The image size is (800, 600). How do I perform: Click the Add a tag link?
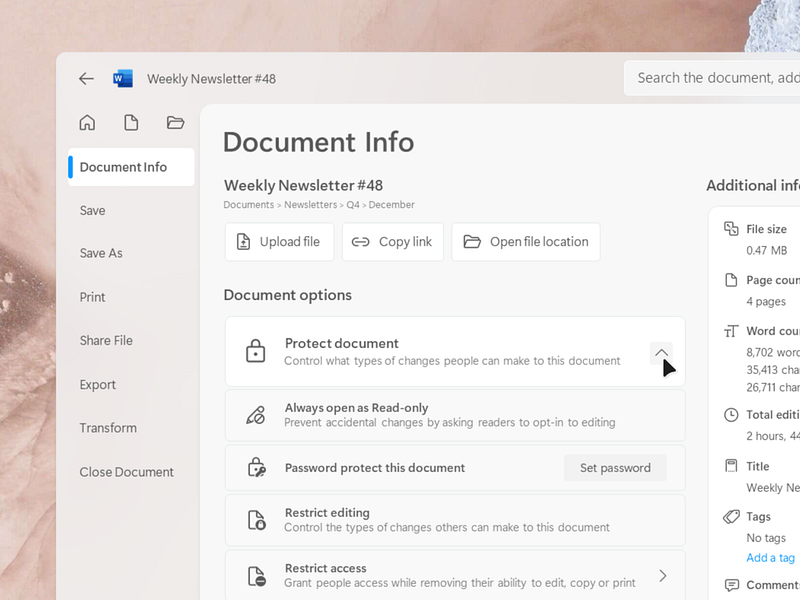click(x=769, y=557)
